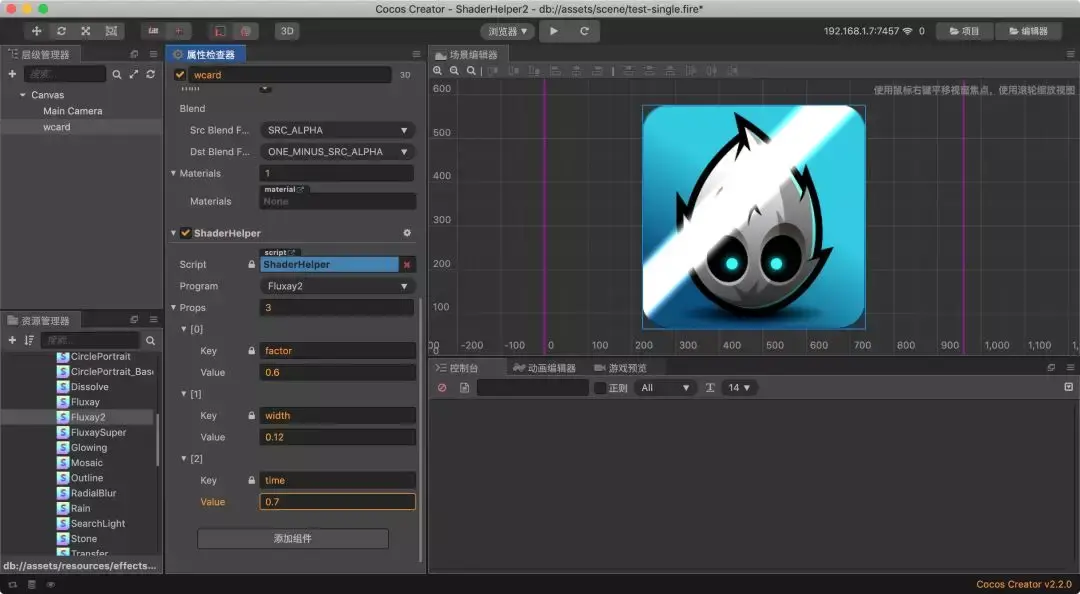Switch to the 资源管理器 tab
1080x594 pixels.
(x=40, y=320)
